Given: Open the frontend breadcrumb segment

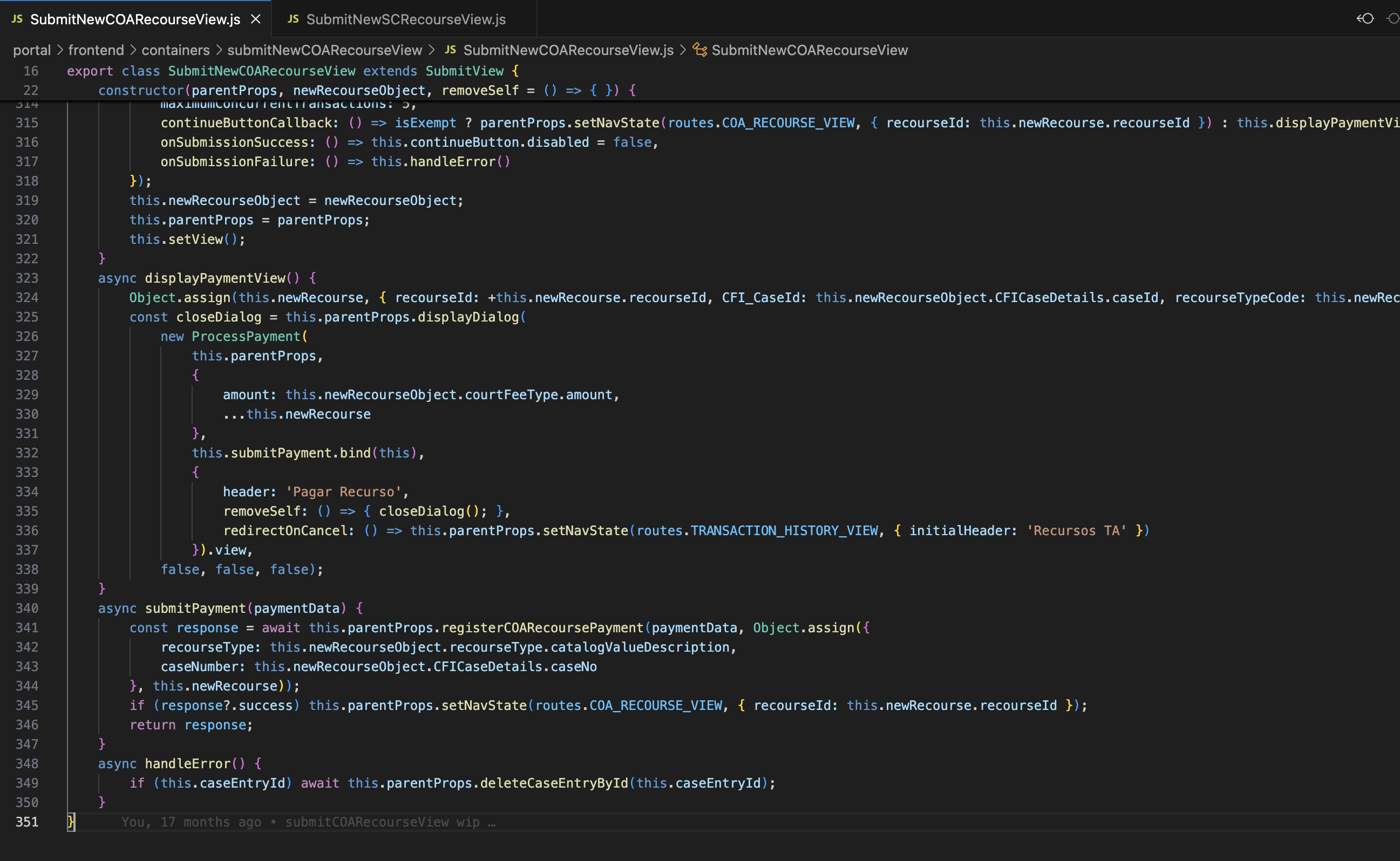Looking at the screenshot, I should coord(96,50).
